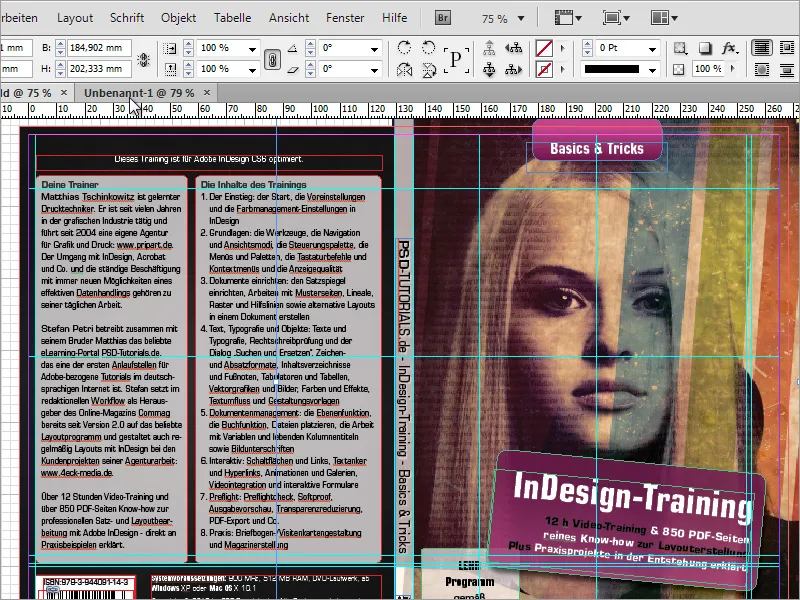Expand the horizontal scale percentage dropdown
Image resolution: width=800 pixels, height=600 pixels.
[253, 49]
